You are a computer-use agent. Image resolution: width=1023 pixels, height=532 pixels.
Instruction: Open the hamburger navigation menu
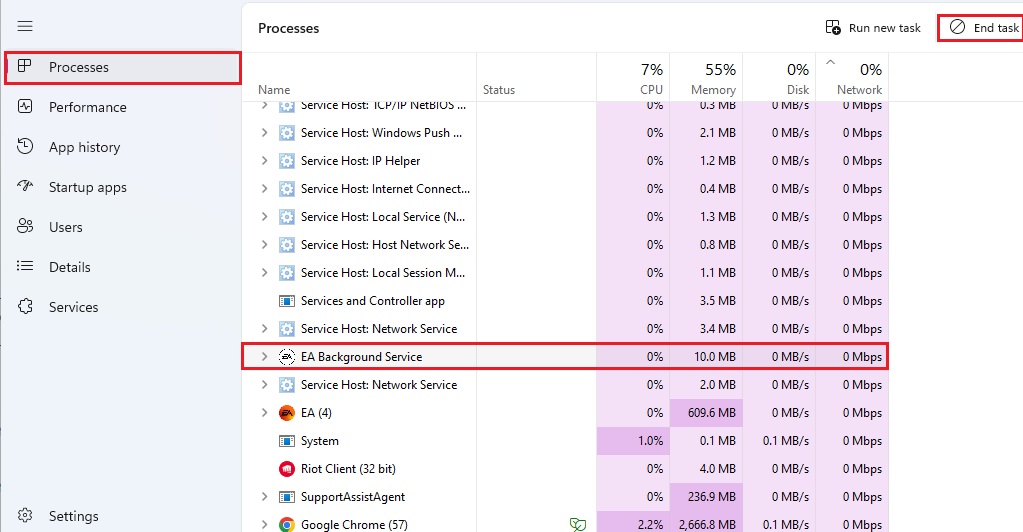pos(25,27)
